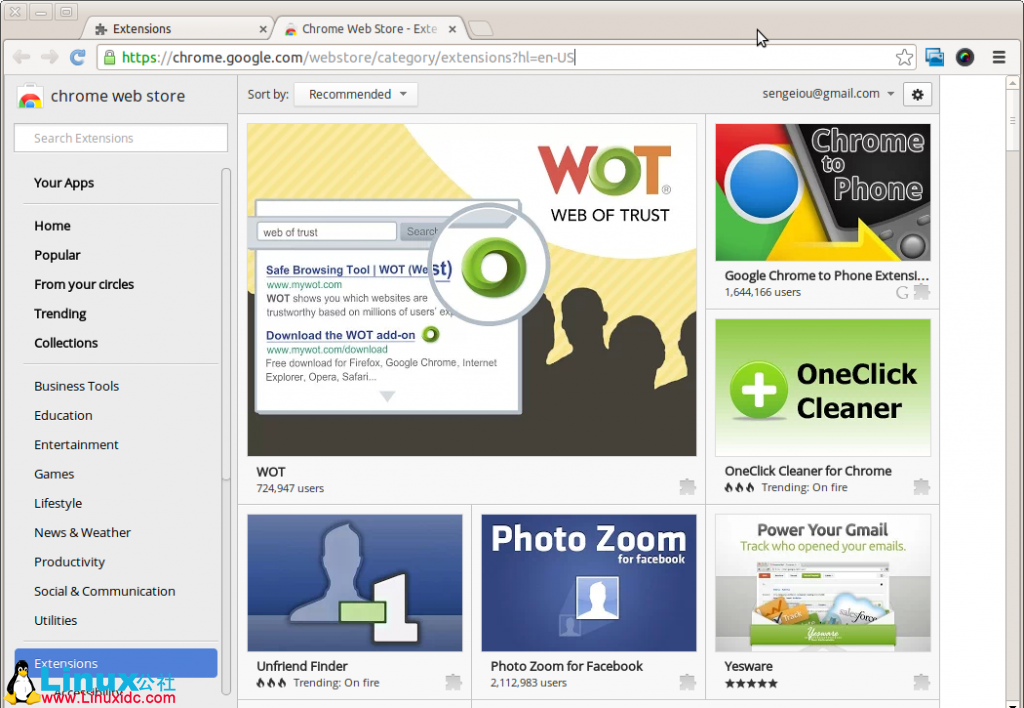Open the Chrome hamburger menu
Screen dimensions: 1024x708
999,57
